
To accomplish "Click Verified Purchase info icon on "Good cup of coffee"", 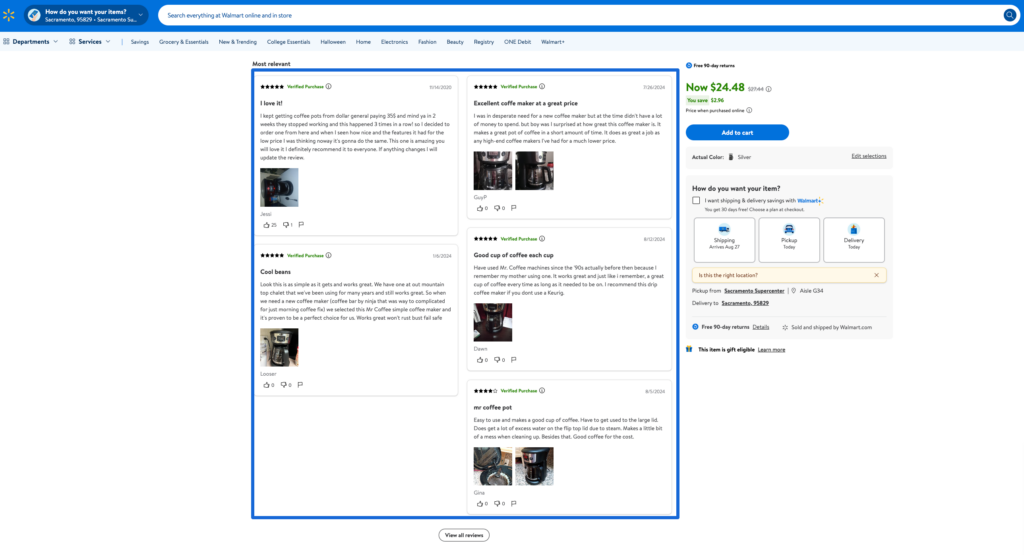I will (542, 238).
